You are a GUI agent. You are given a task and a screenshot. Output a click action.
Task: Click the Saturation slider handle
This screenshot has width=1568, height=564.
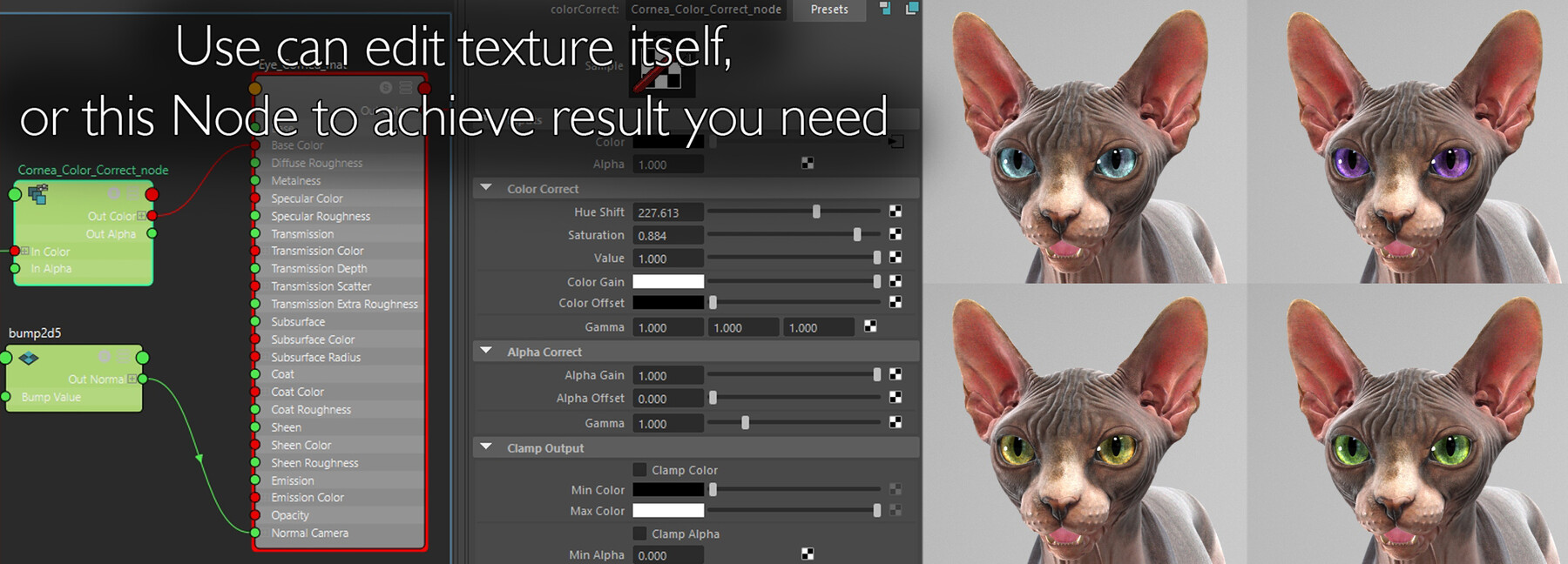point(857,234)
